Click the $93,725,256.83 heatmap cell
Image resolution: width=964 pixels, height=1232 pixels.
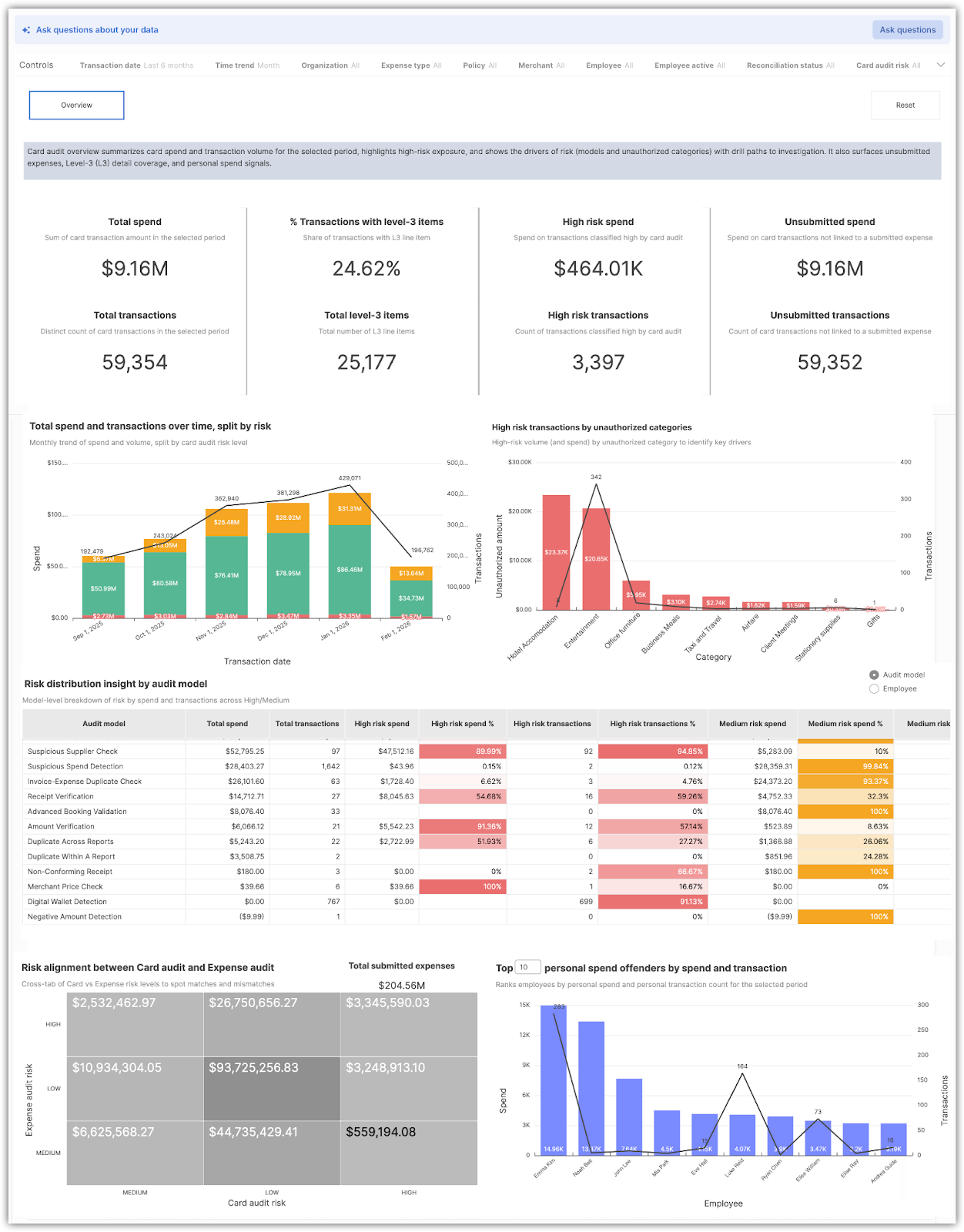(x=272, y=1088)
